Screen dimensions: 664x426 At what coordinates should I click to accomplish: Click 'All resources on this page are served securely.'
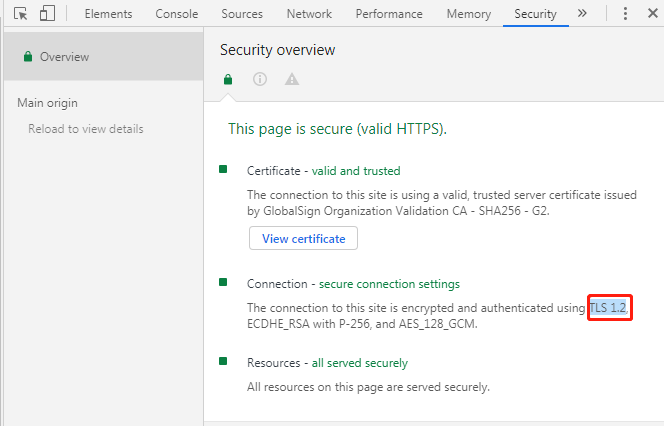[x=368, y=387]
